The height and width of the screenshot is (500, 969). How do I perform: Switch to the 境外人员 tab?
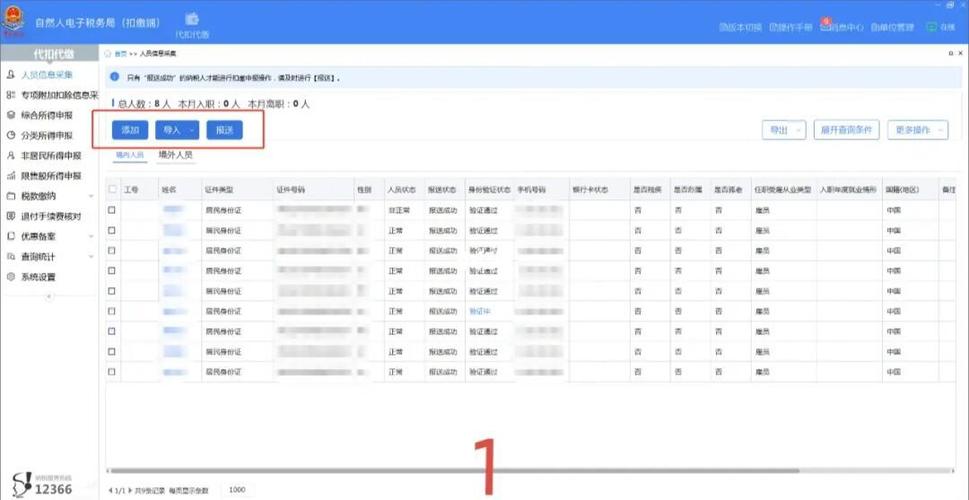[x=176, y=155]
